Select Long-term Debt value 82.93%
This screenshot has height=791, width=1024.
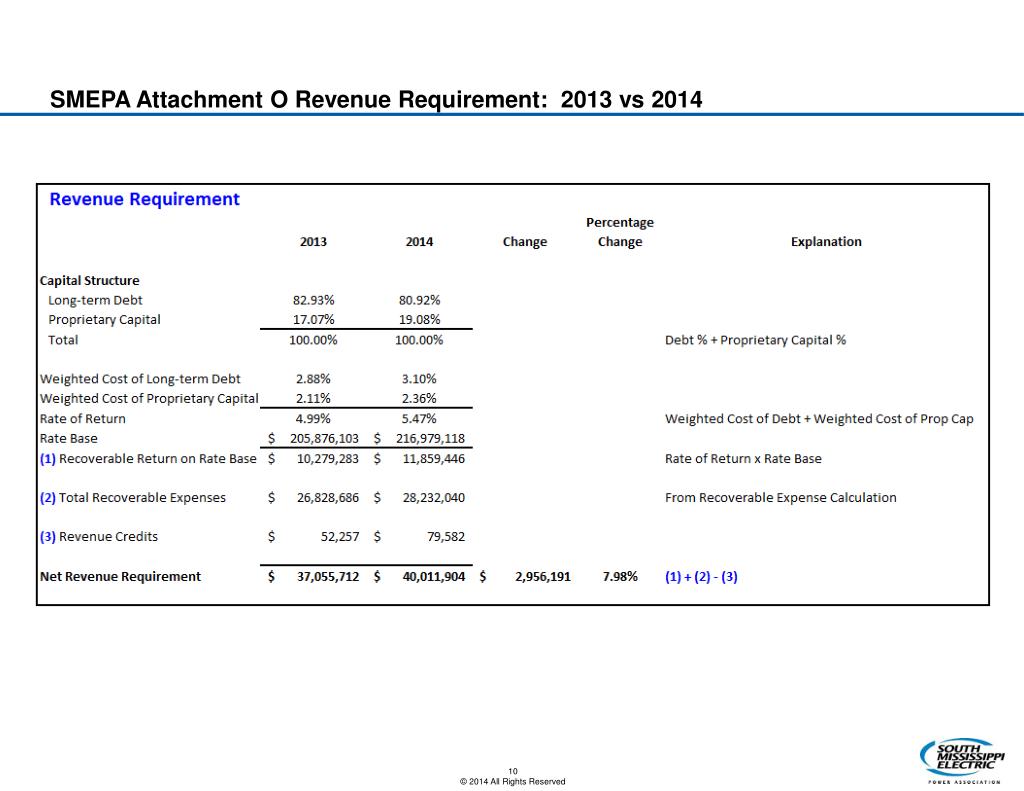pos(313,300)
